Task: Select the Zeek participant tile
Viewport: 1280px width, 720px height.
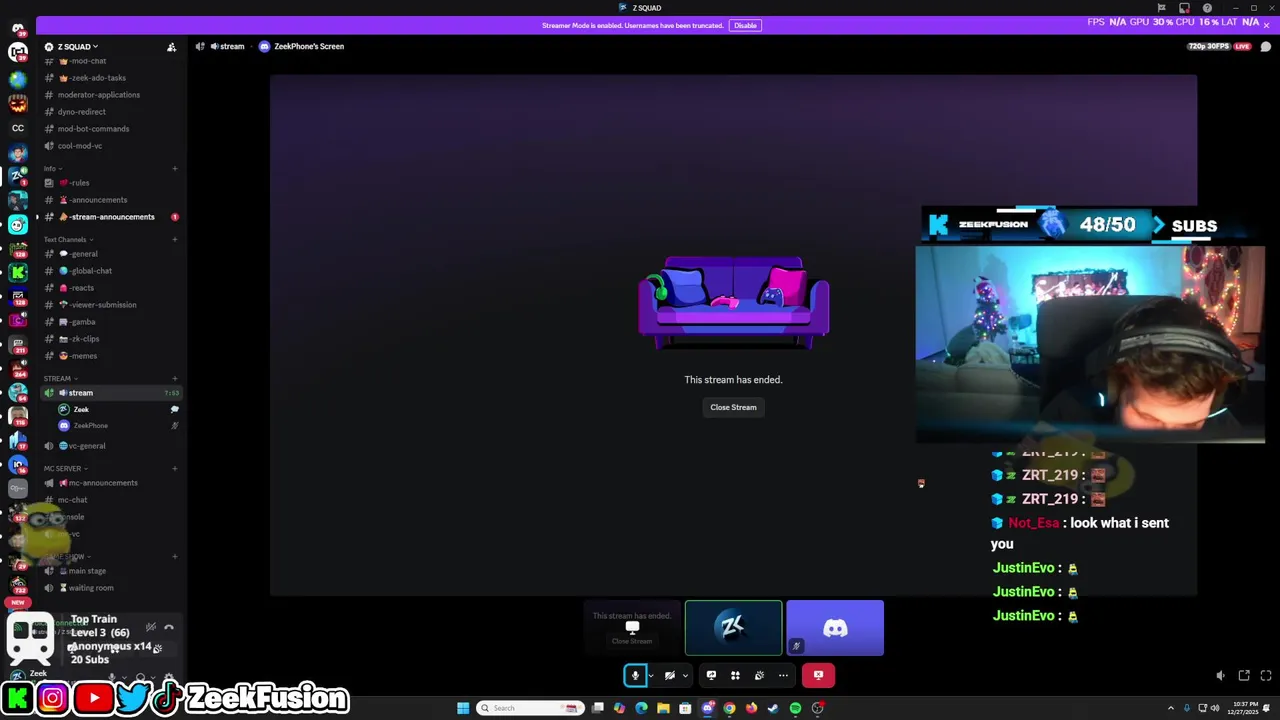Action: coord(733,628)
